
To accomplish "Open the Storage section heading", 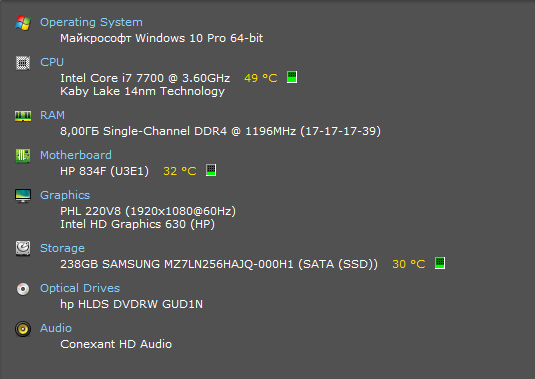I will [x=62, y=248].
